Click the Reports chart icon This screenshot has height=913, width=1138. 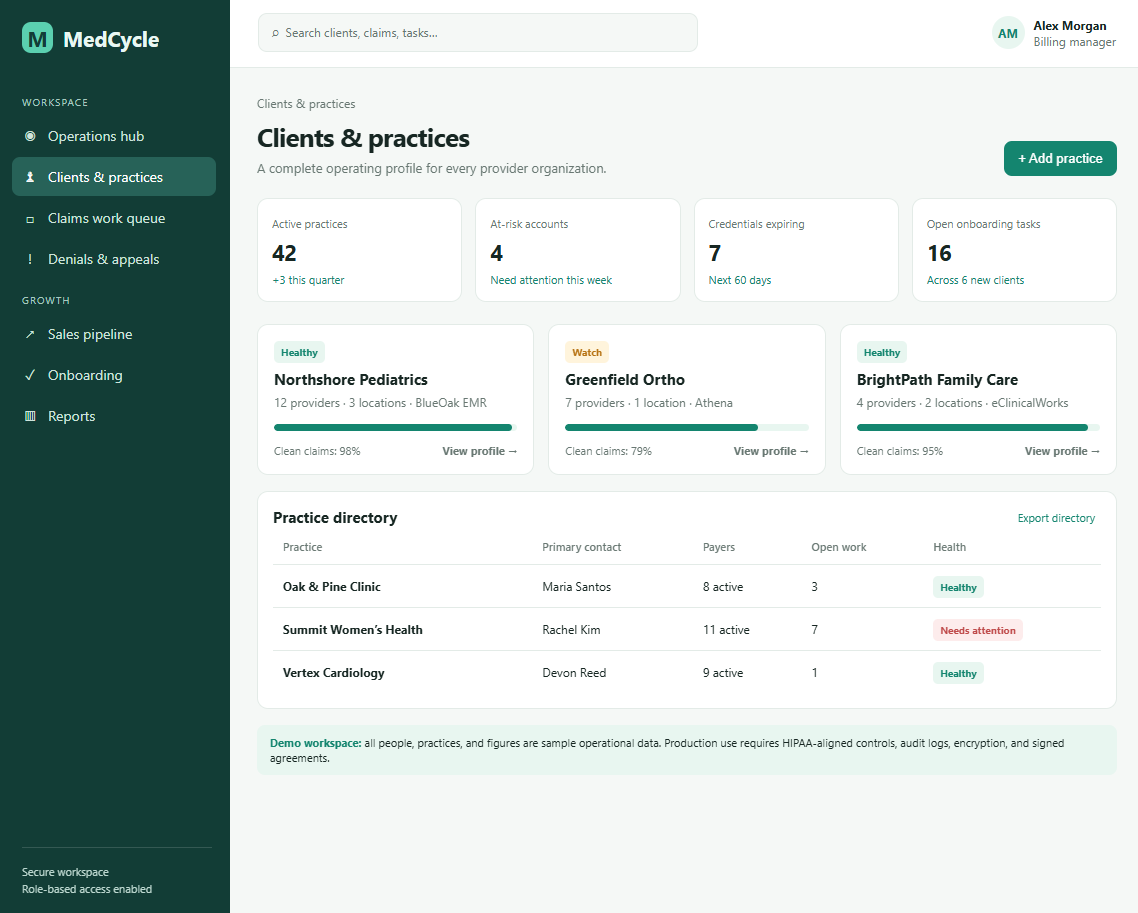[30, 417]
